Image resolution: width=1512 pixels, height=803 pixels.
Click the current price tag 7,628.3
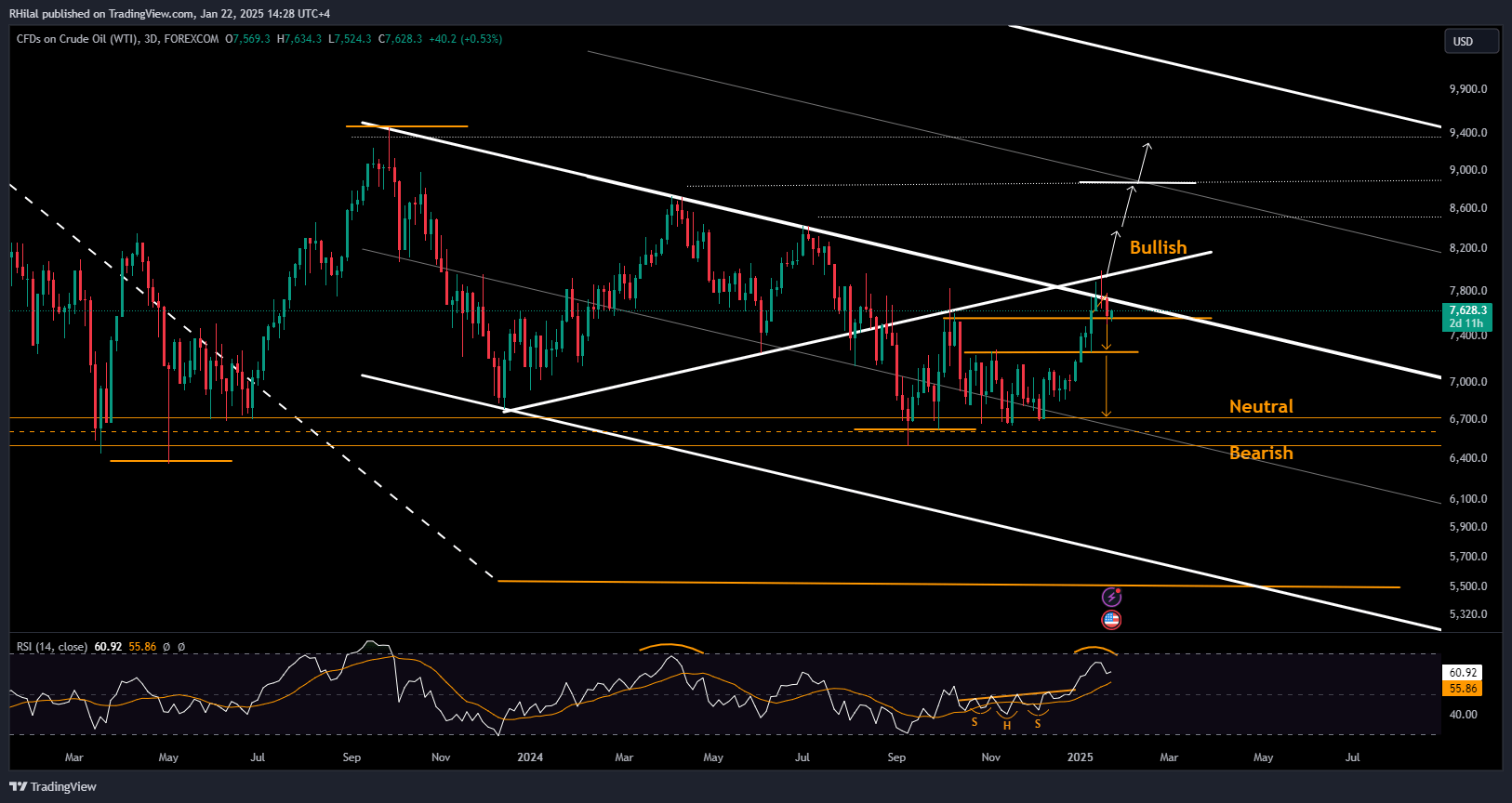point(1468,310)
